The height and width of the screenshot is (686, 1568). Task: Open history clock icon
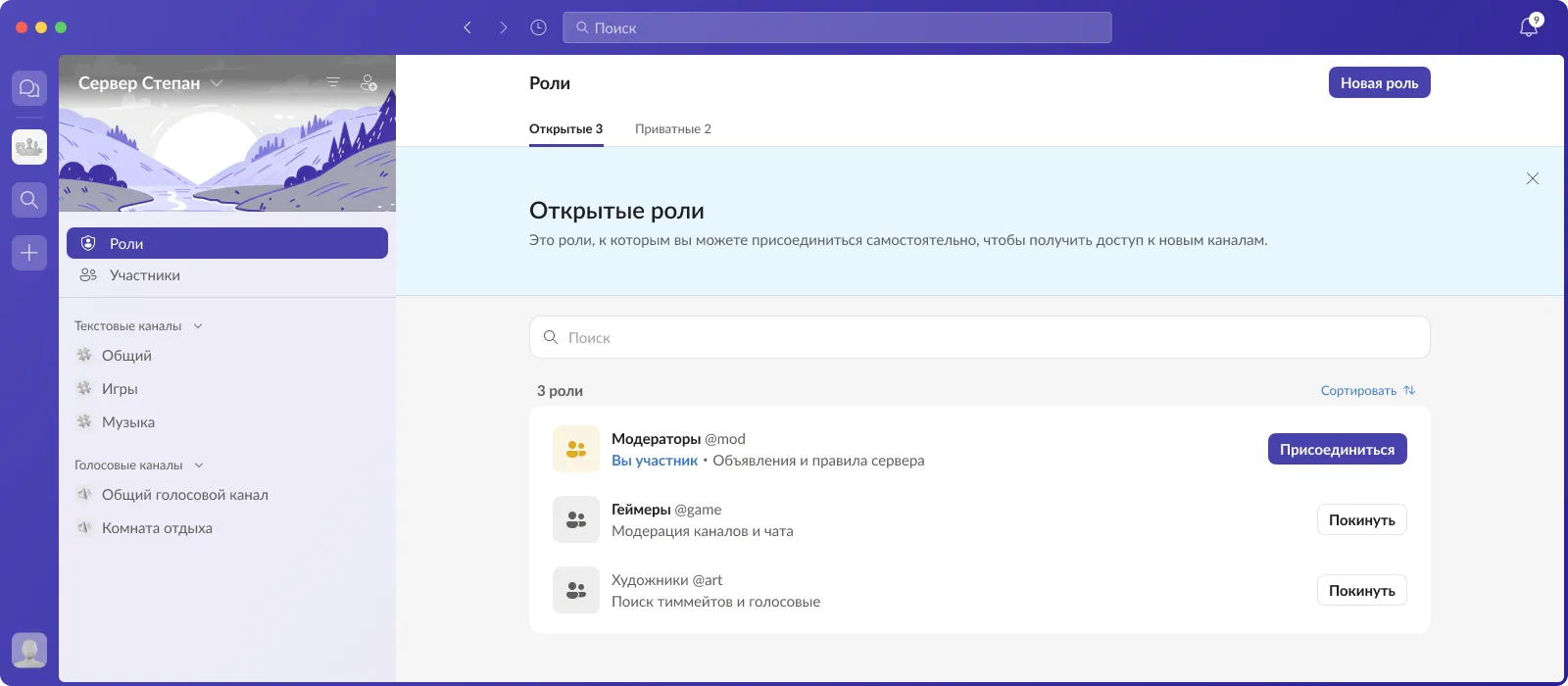click(x=538, y=27)
